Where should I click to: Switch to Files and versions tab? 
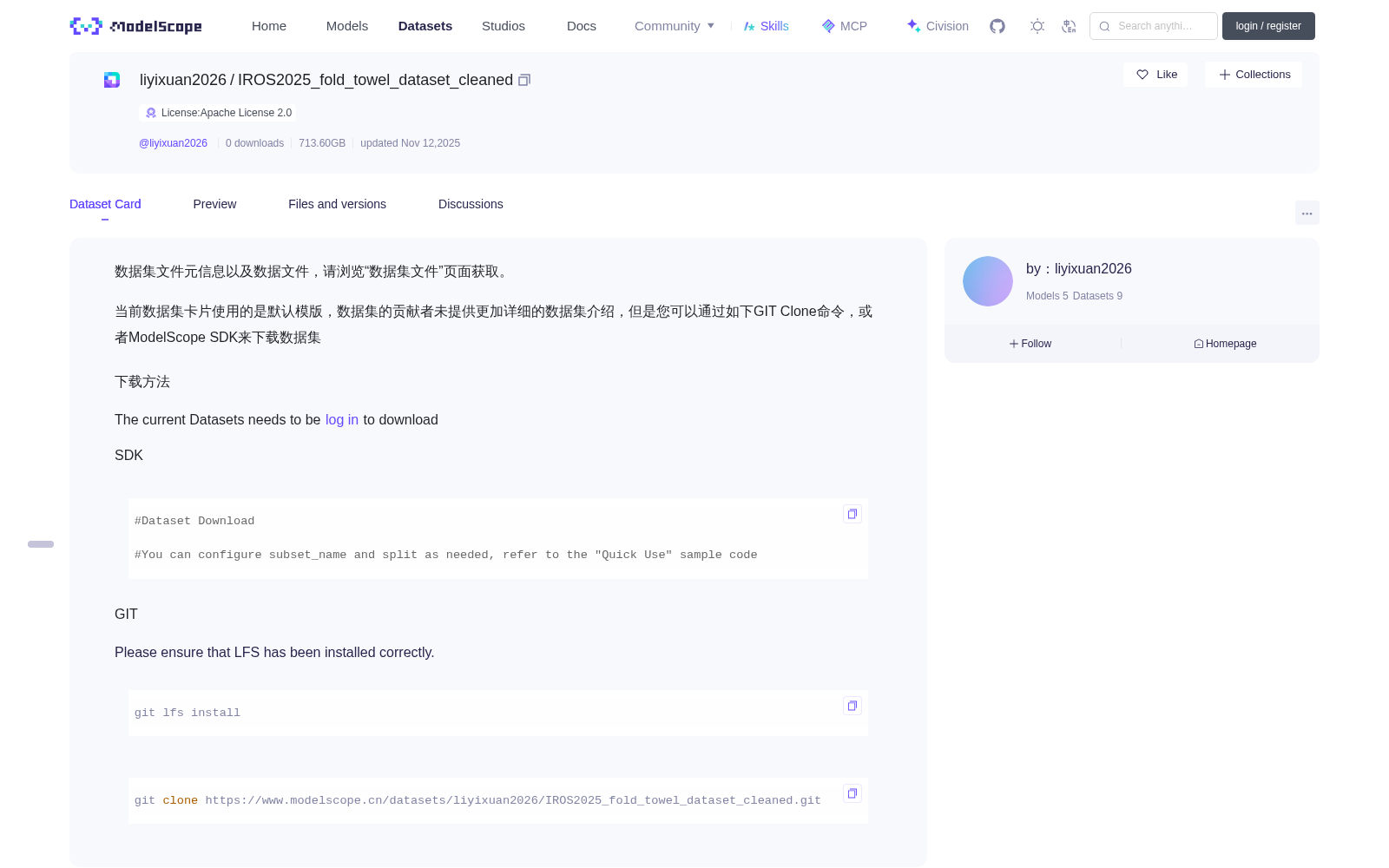click(337, 204)
